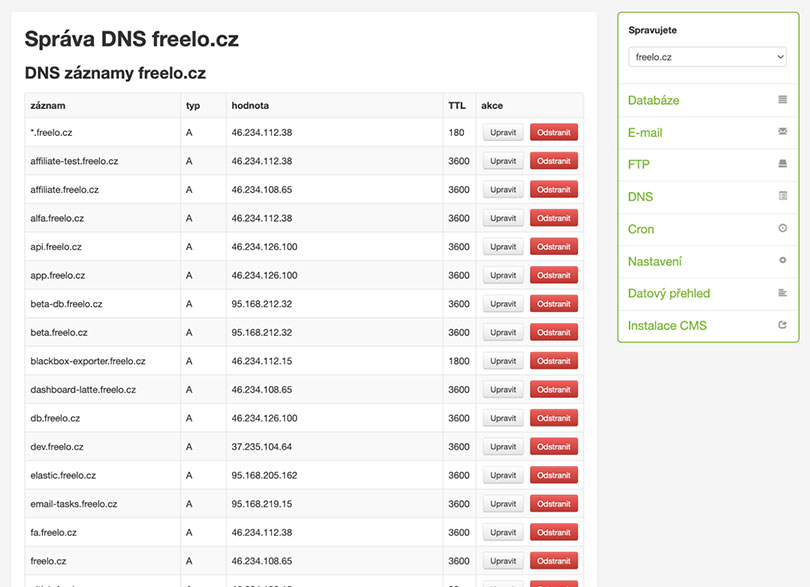Screen dimensions: 810x587
Task: Click the TTL column header
Action: [457, 105]
